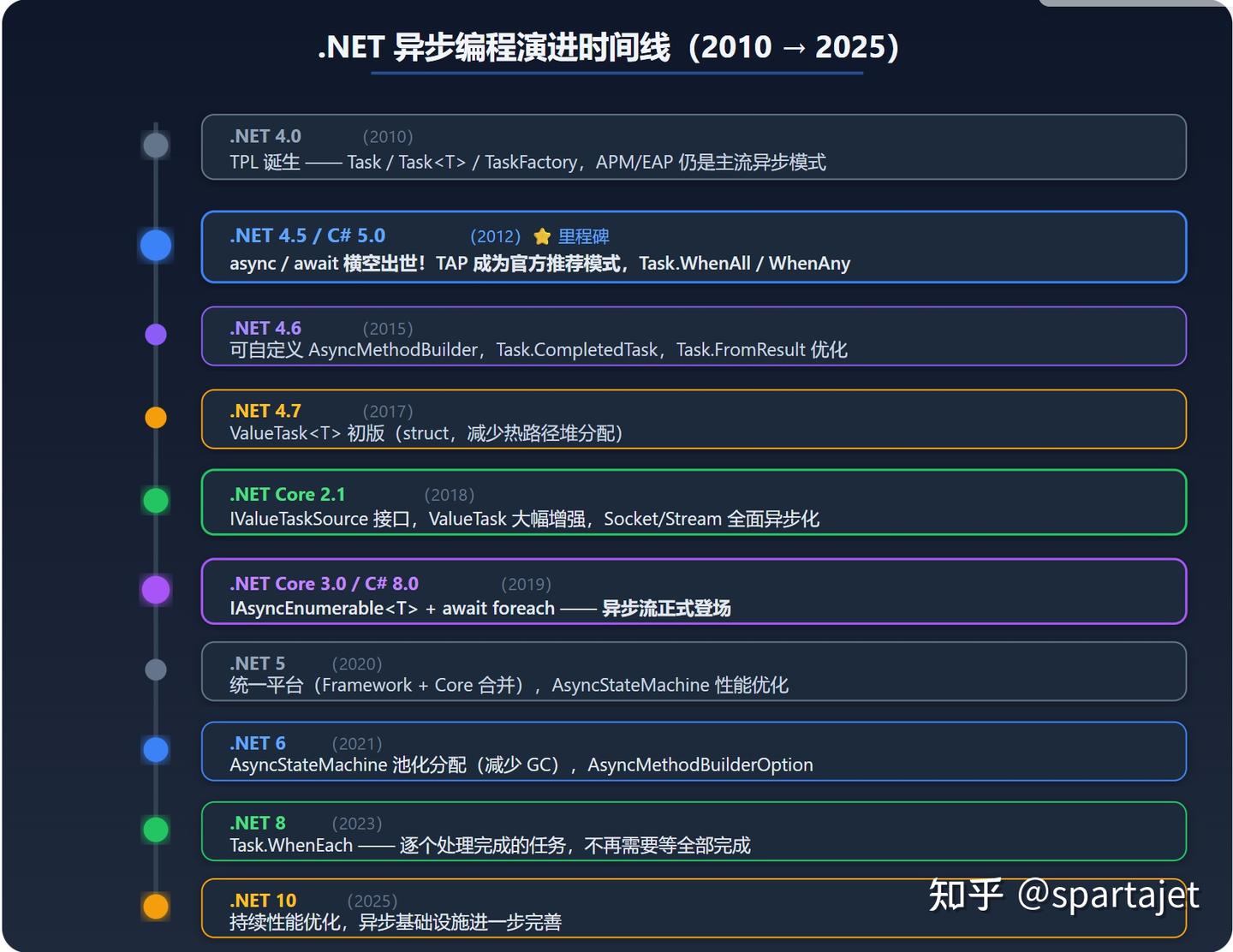Click the 'TPL 诞生 —— Task / Task<T>' description
Image resolution: width=1233 pixels, height=952 pixels.
527,162
